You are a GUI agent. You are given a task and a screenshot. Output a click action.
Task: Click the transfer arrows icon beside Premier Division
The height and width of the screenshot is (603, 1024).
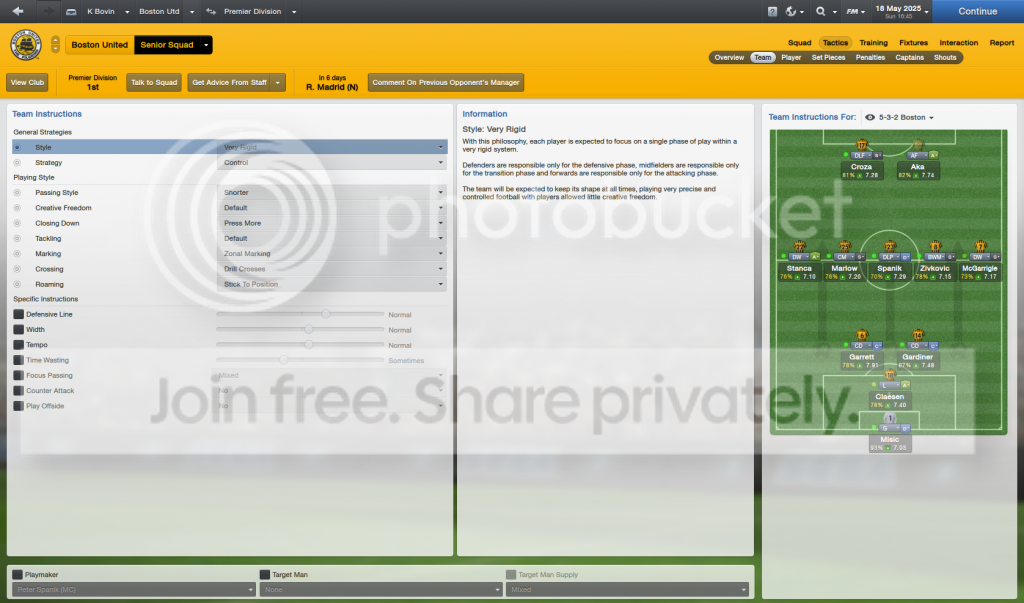click(211, 11)
